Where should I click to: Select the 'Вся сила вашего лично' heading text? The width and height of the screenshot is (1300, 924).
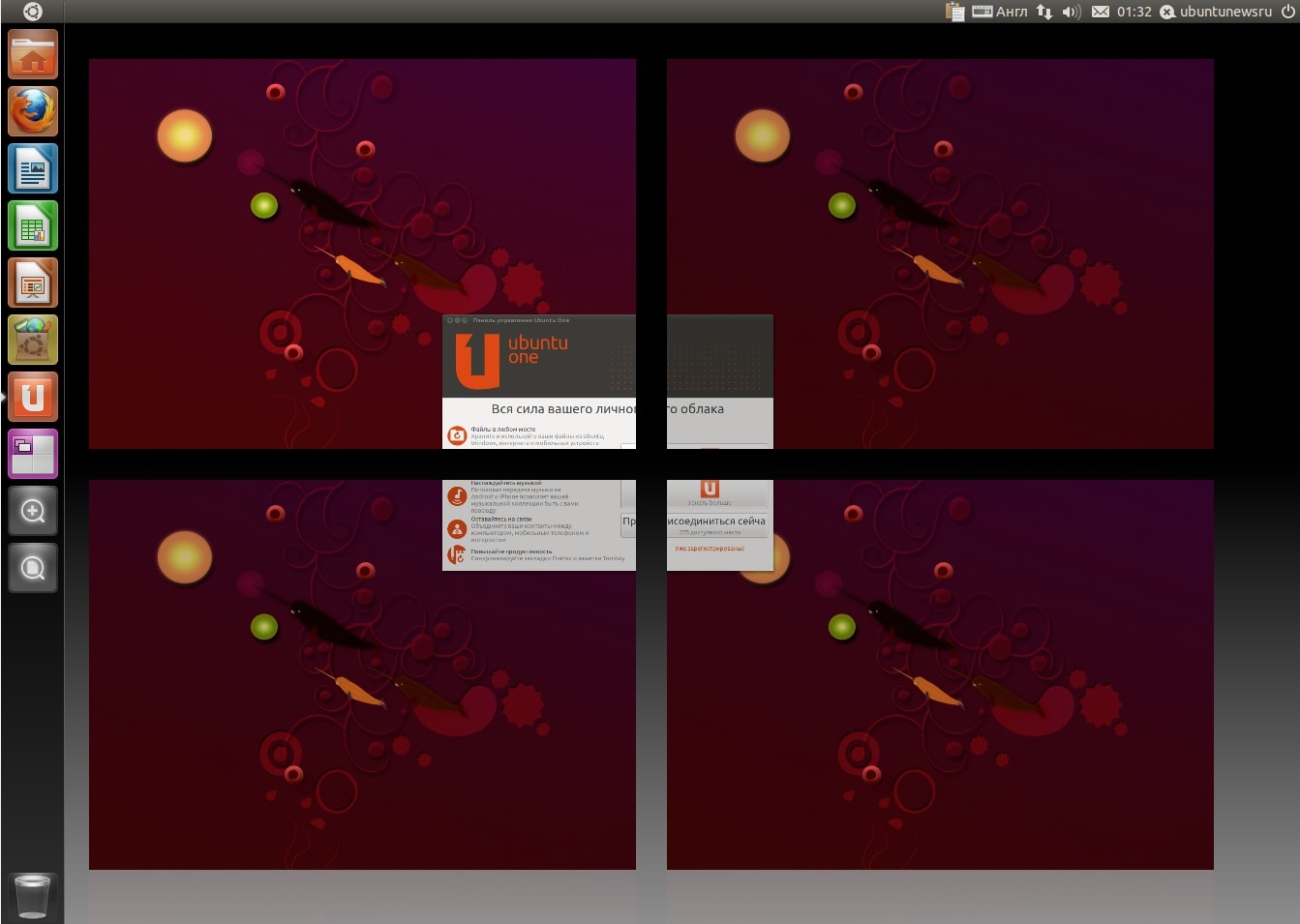(563, 409)
